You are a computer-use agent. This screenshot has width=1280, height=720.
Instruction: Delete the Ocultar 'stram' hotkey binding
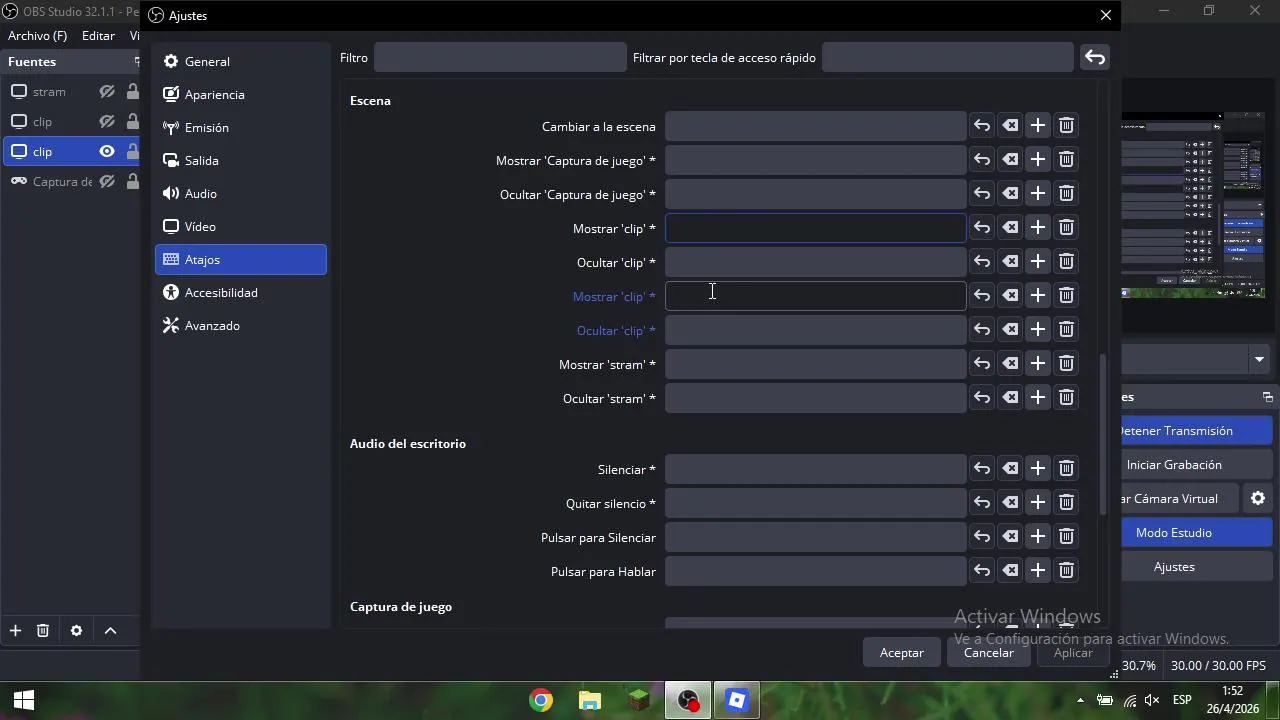point(1066,398)
